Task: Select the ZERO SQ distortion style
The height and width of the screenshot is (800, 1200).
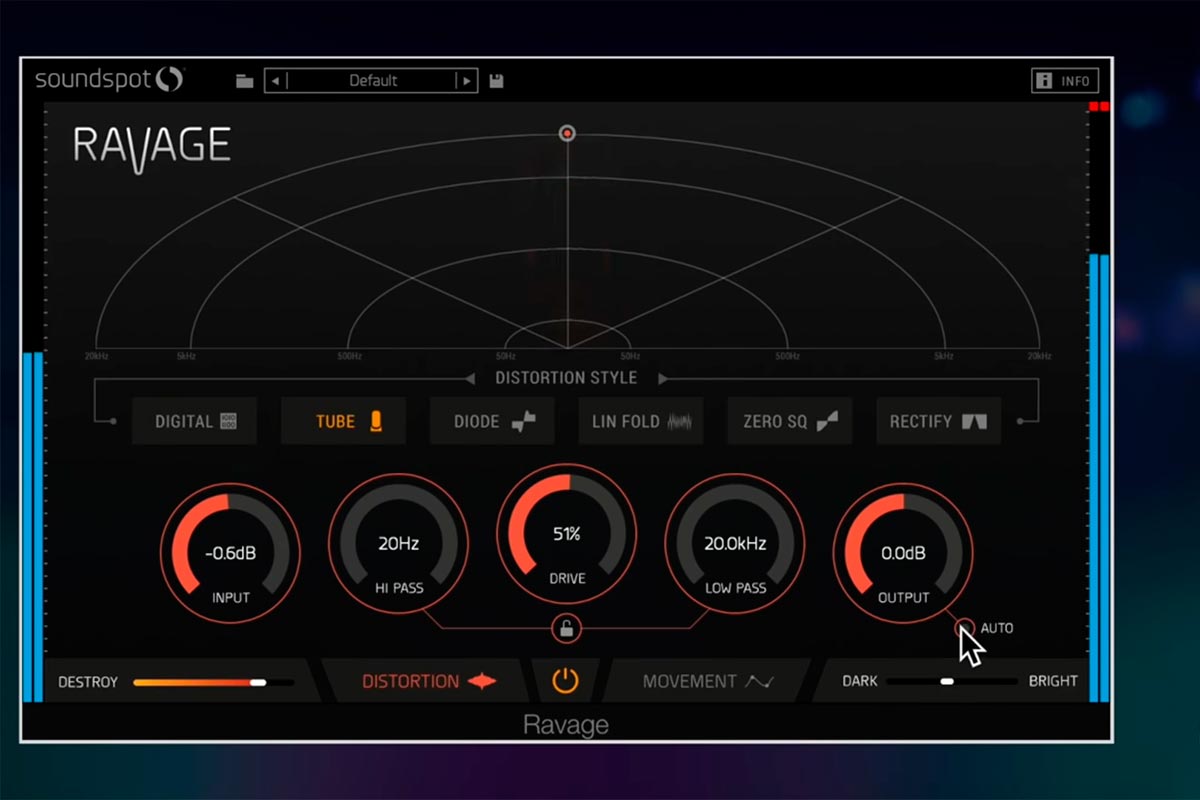Action: [790, 422]
